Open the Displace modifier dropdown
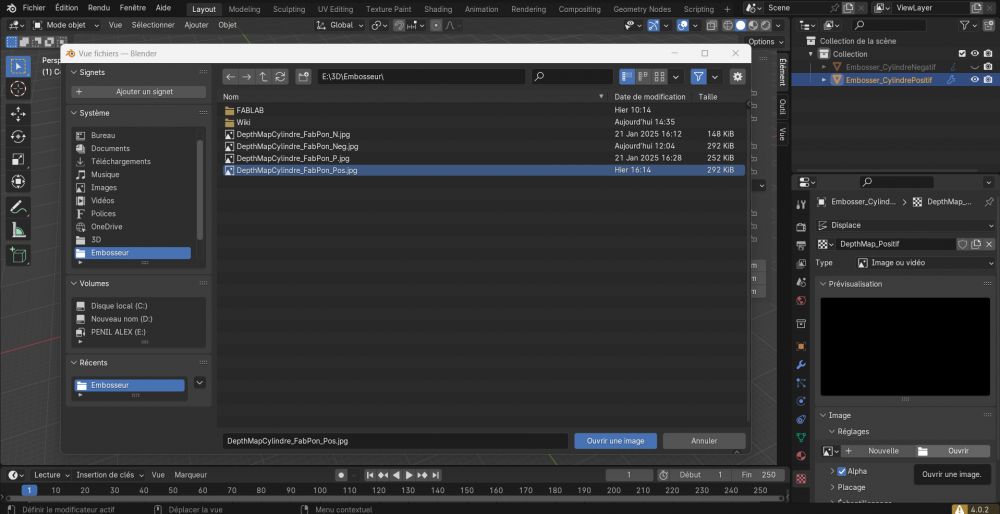Viewport: 1000px width, 514px height. (905, 225)
